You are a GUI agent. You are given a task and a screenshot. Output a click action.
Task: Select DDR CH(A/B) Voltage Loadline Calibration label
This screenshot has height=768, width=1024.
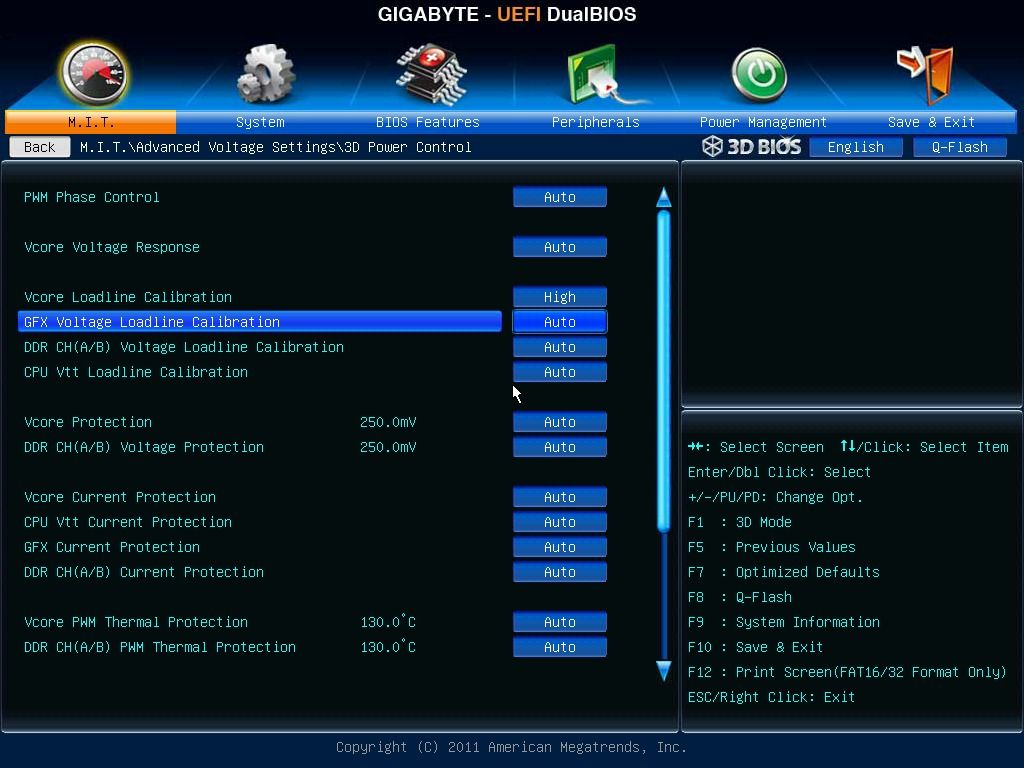[184, 347]
